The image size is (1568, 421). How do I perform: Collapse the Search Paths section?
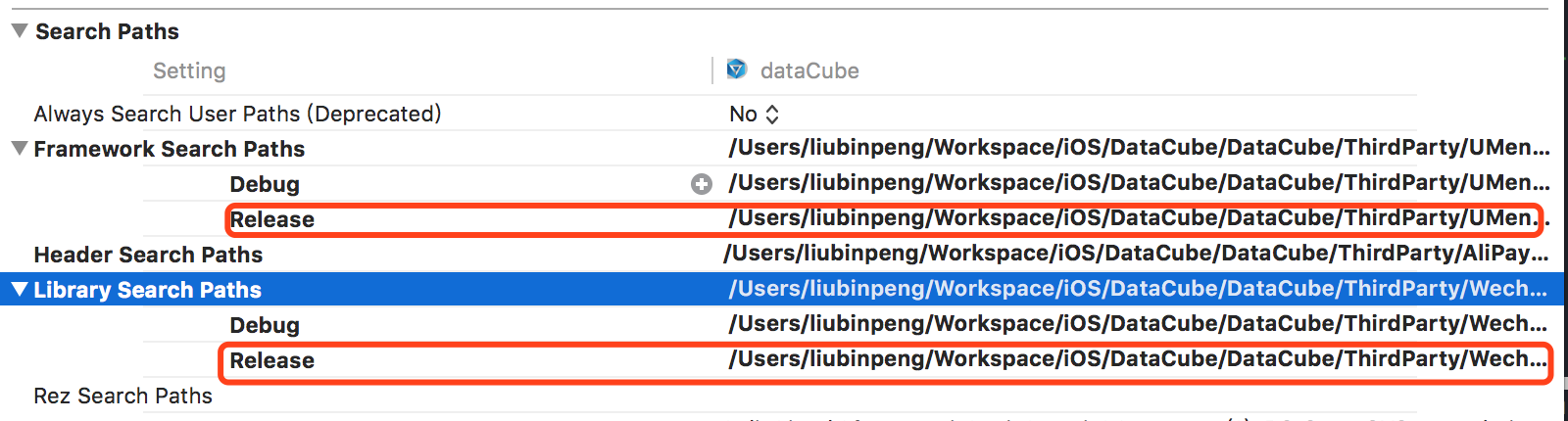[x=19, y=30]
